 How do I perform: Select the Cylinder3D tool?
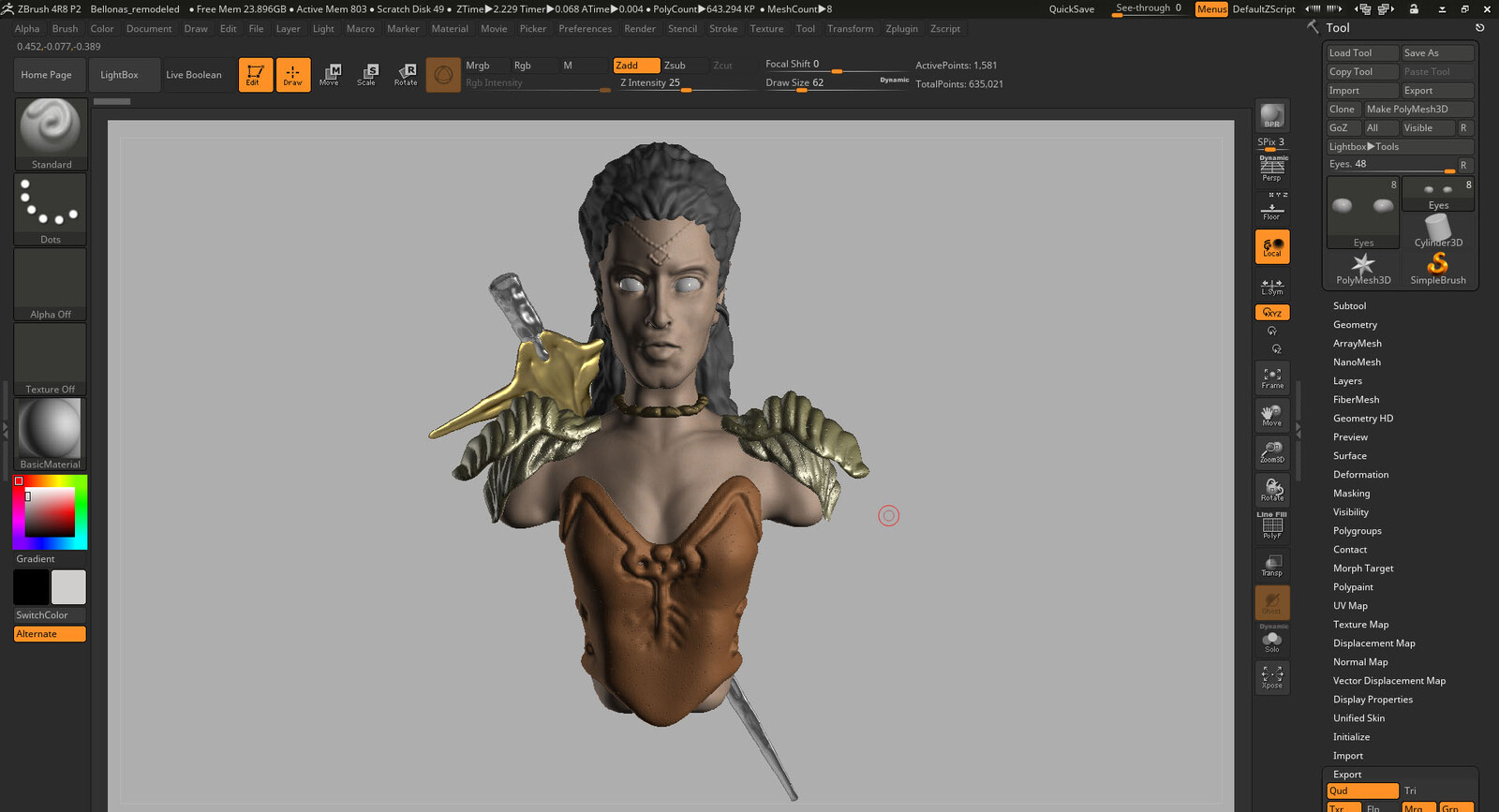[1438, 231]
